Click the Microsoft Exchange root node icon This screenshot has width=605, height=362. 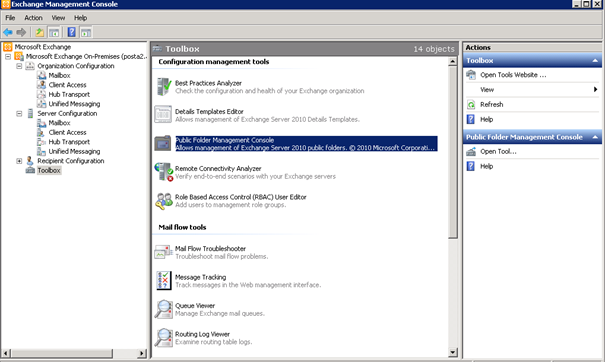[8, 47]
